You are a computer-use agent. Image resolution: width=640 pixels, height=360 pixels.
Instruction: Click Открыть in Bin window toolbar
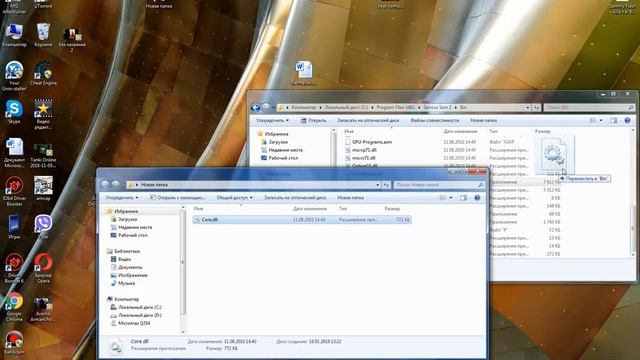[313, 120]
